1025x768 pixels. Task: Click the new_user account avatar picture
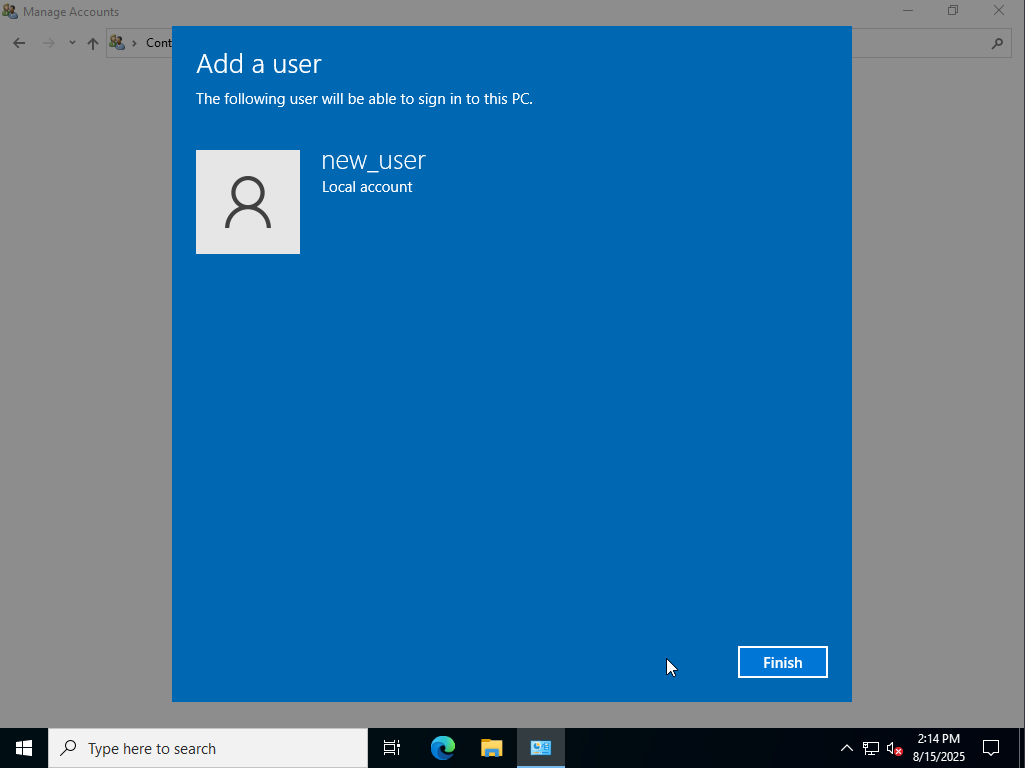(248, 202)
